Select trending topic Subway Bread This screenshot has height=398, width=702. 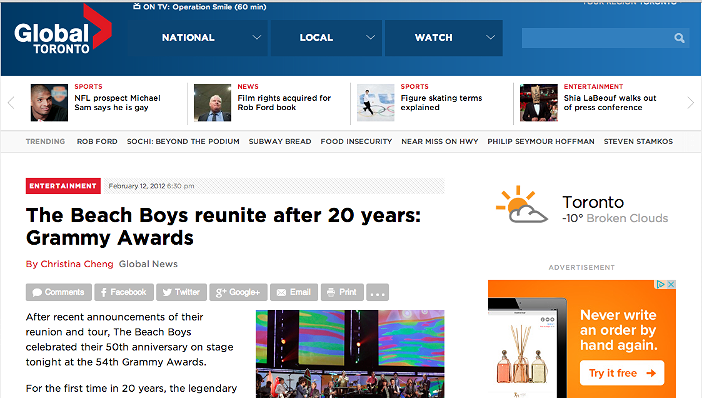280,141
